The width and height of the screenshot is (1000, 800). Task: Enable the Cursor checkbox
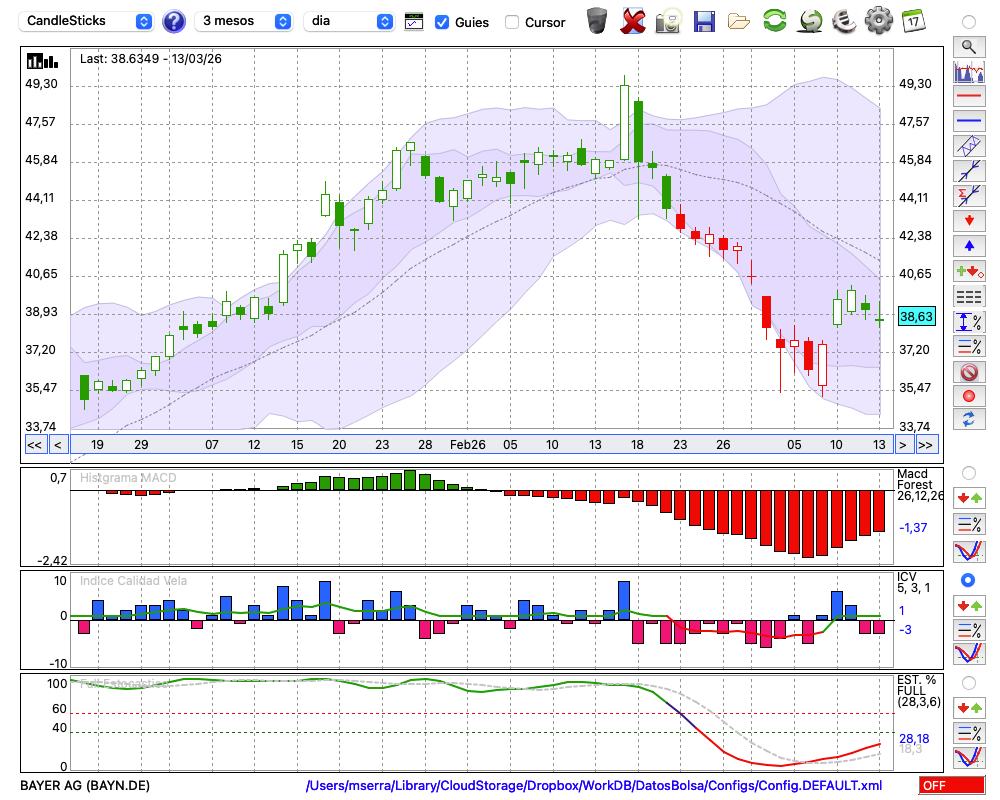tap(512, 22)
